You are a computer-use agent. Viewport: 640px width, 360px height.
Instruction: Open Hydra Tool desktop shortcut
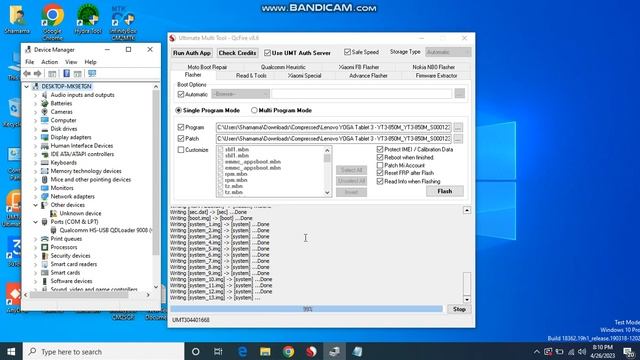[x=88, y=20]
